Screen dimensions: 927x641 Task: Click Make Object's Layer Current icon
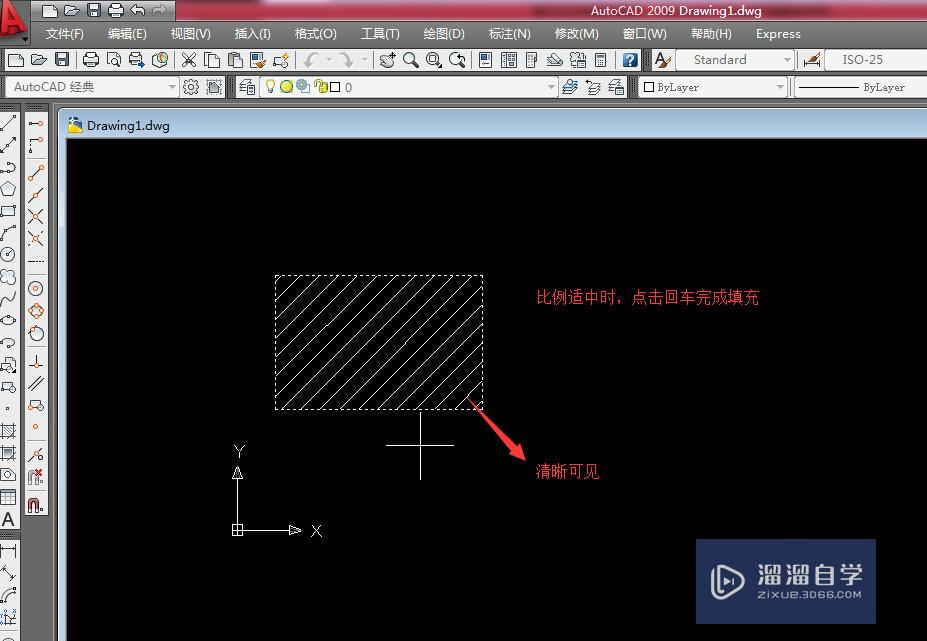tap(570, 87)
